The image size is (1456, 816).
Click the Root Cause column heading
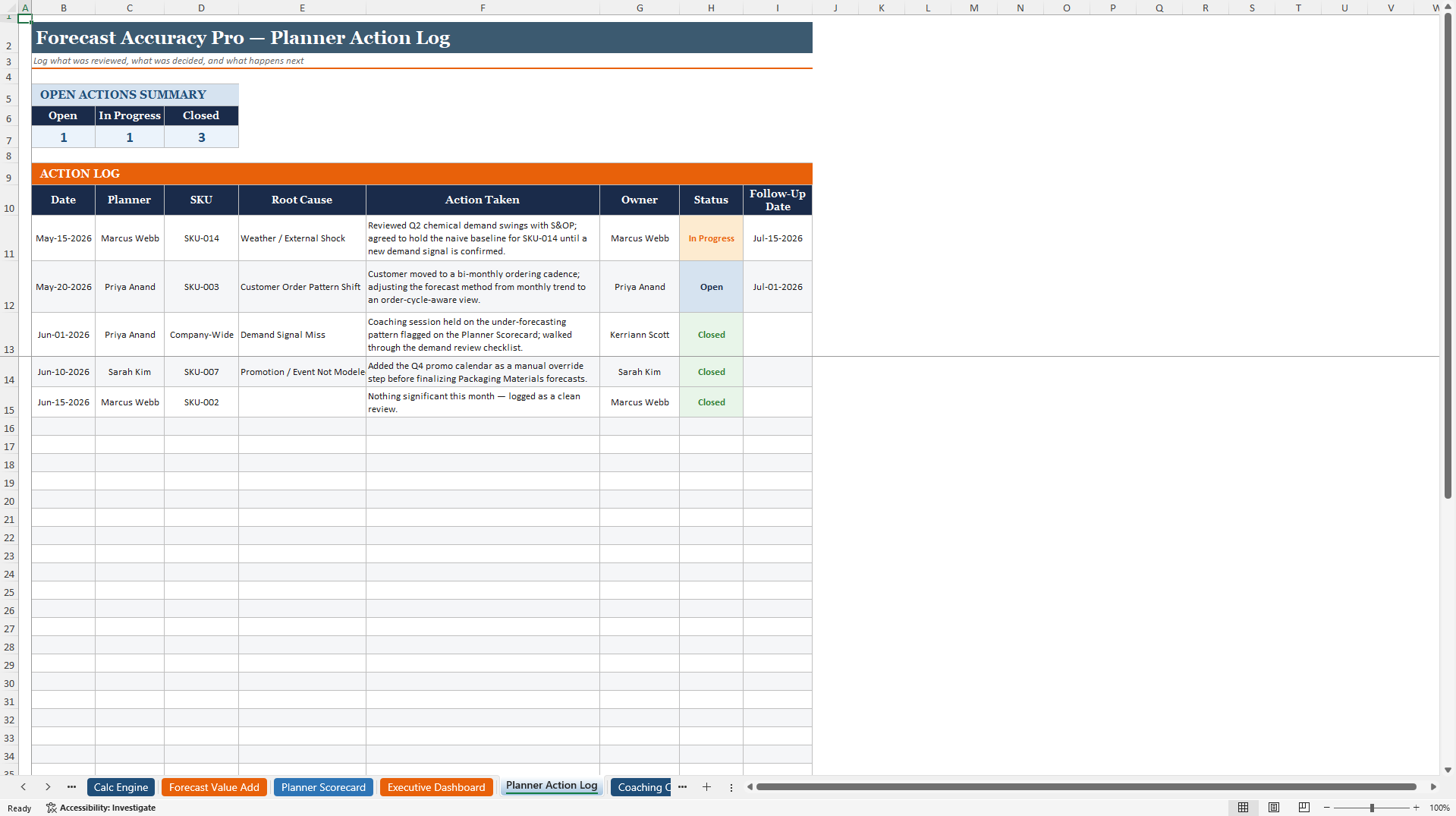pyautogui.click(x=302, y=200)
